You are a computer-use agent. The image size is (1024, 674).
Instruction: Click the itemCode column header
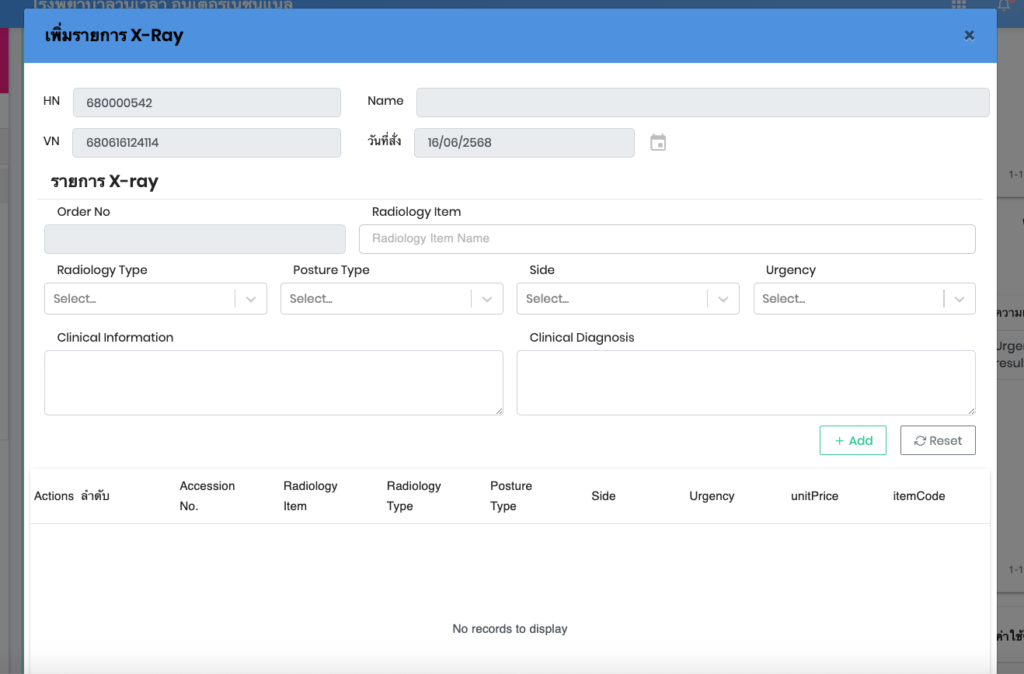(x=918, y=496)
